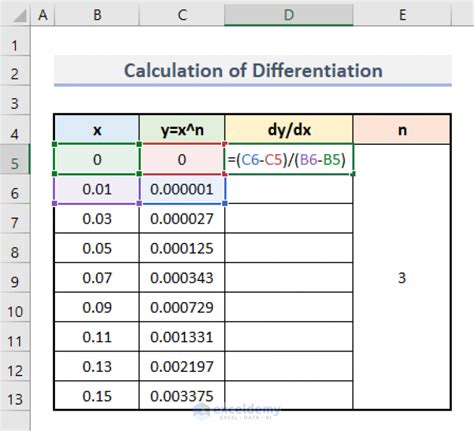Viewport: 474px width, 431px height.
Task: Select the y=x^n header cell
Action: (182, 130)
